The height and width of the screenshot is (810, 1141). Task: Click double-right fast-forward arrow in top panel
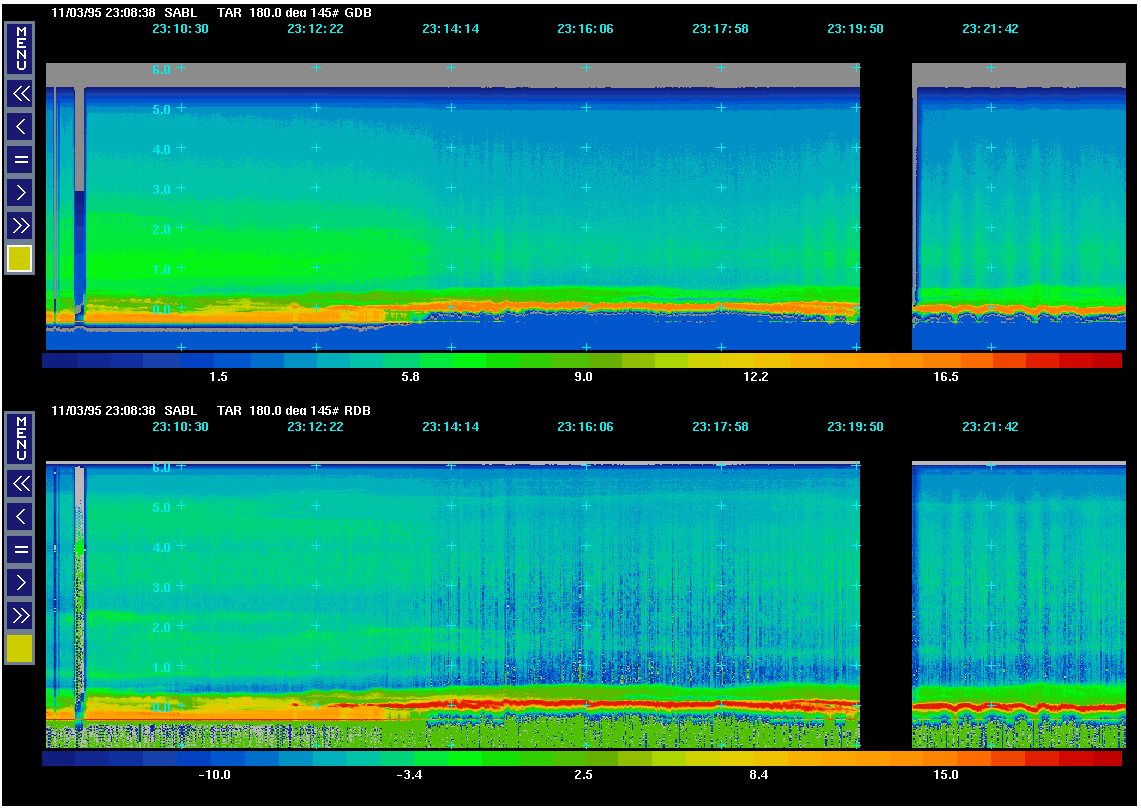[20, 224]
